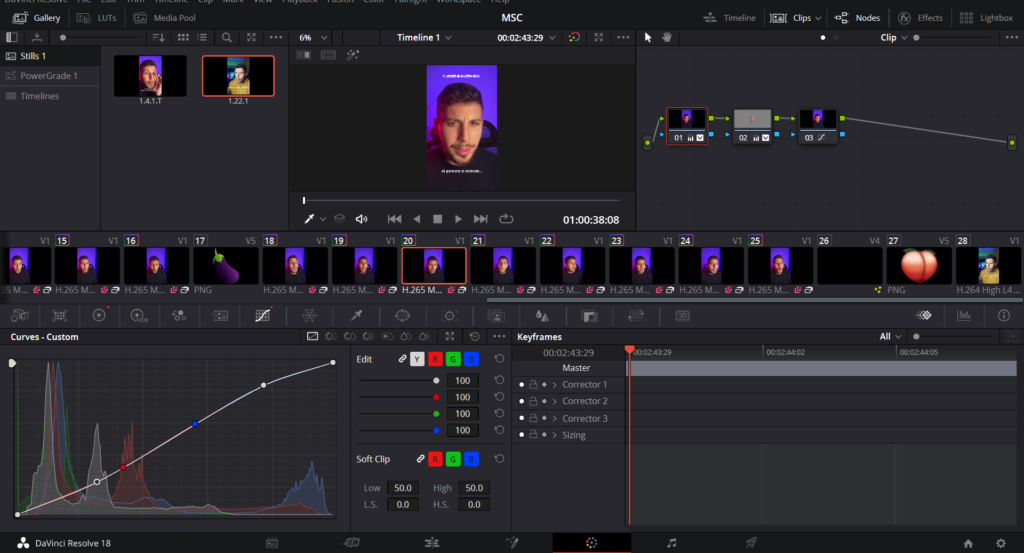Open the Gallery panel

[x=37, y=18]
